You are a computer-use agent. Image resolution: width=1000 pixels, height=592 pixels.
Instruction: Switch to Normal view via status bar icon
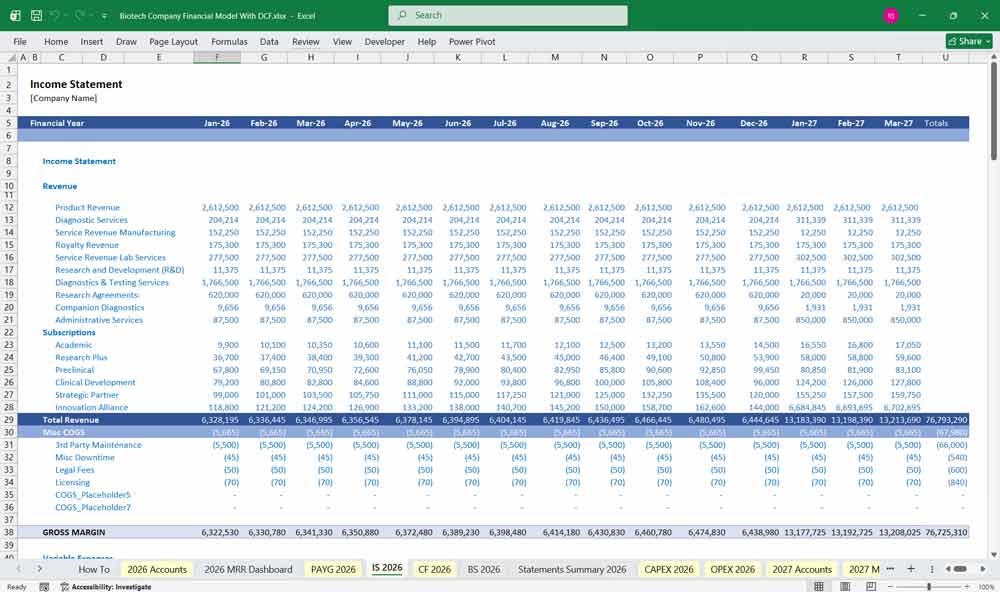point(820,585)
